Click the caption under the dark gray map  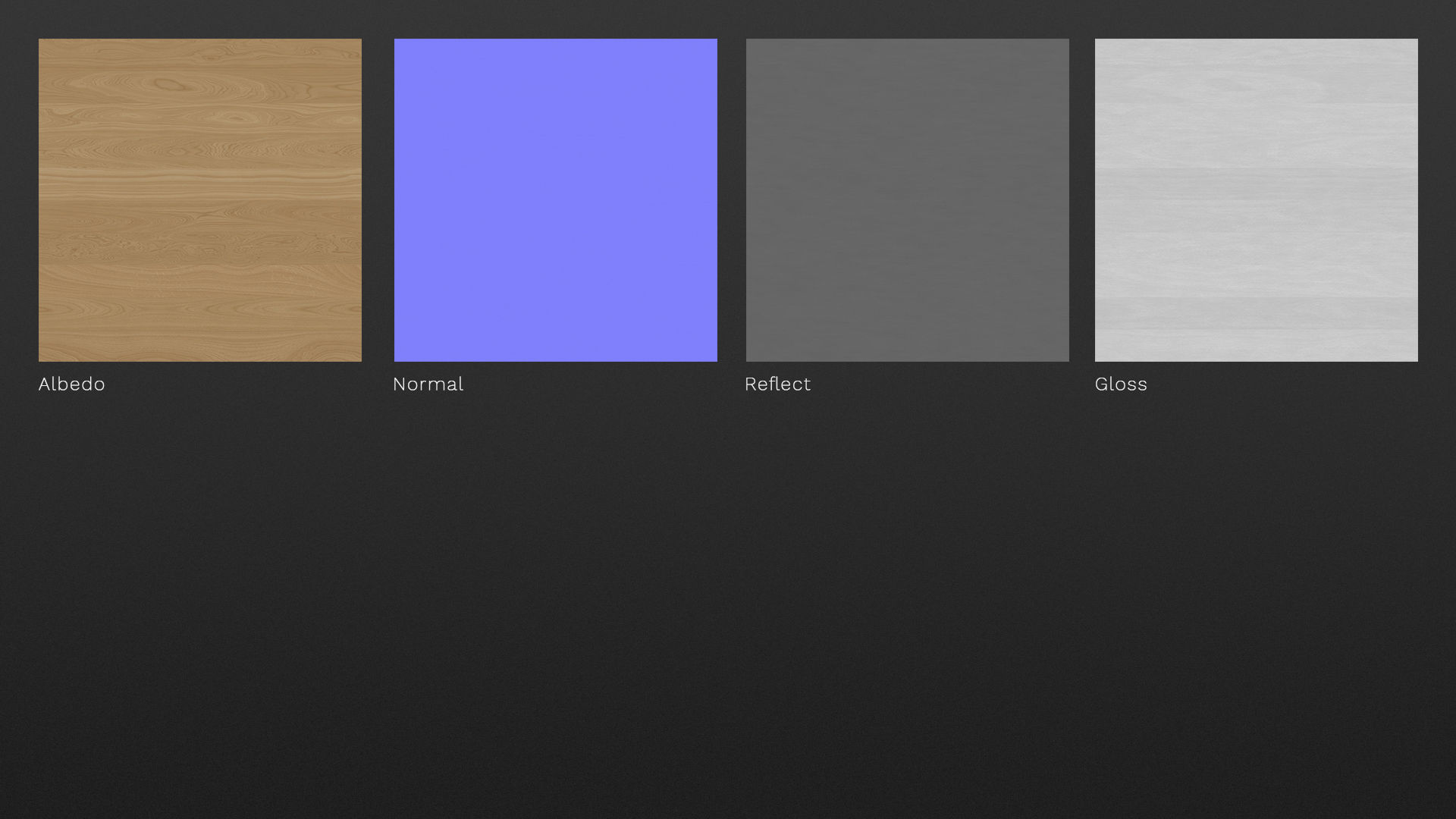point(777,384)
